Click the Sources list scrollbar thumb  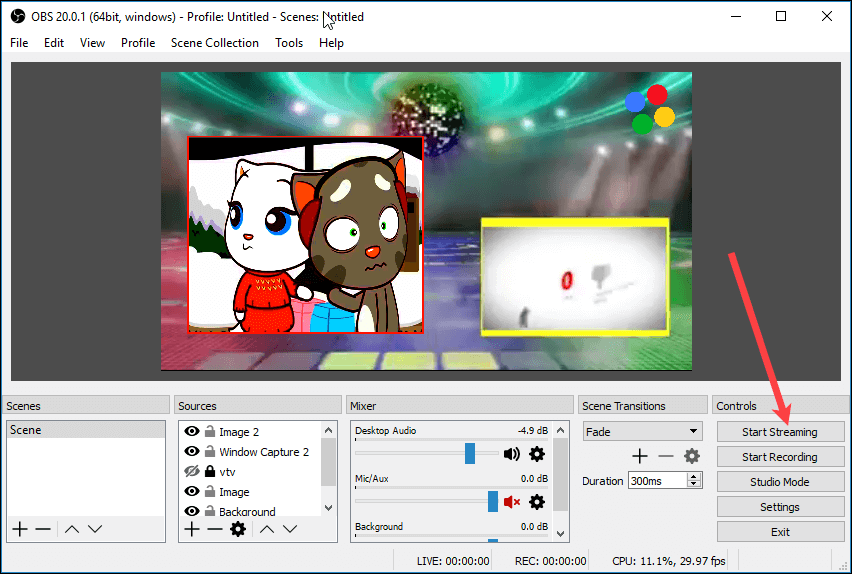coord(328,462)
